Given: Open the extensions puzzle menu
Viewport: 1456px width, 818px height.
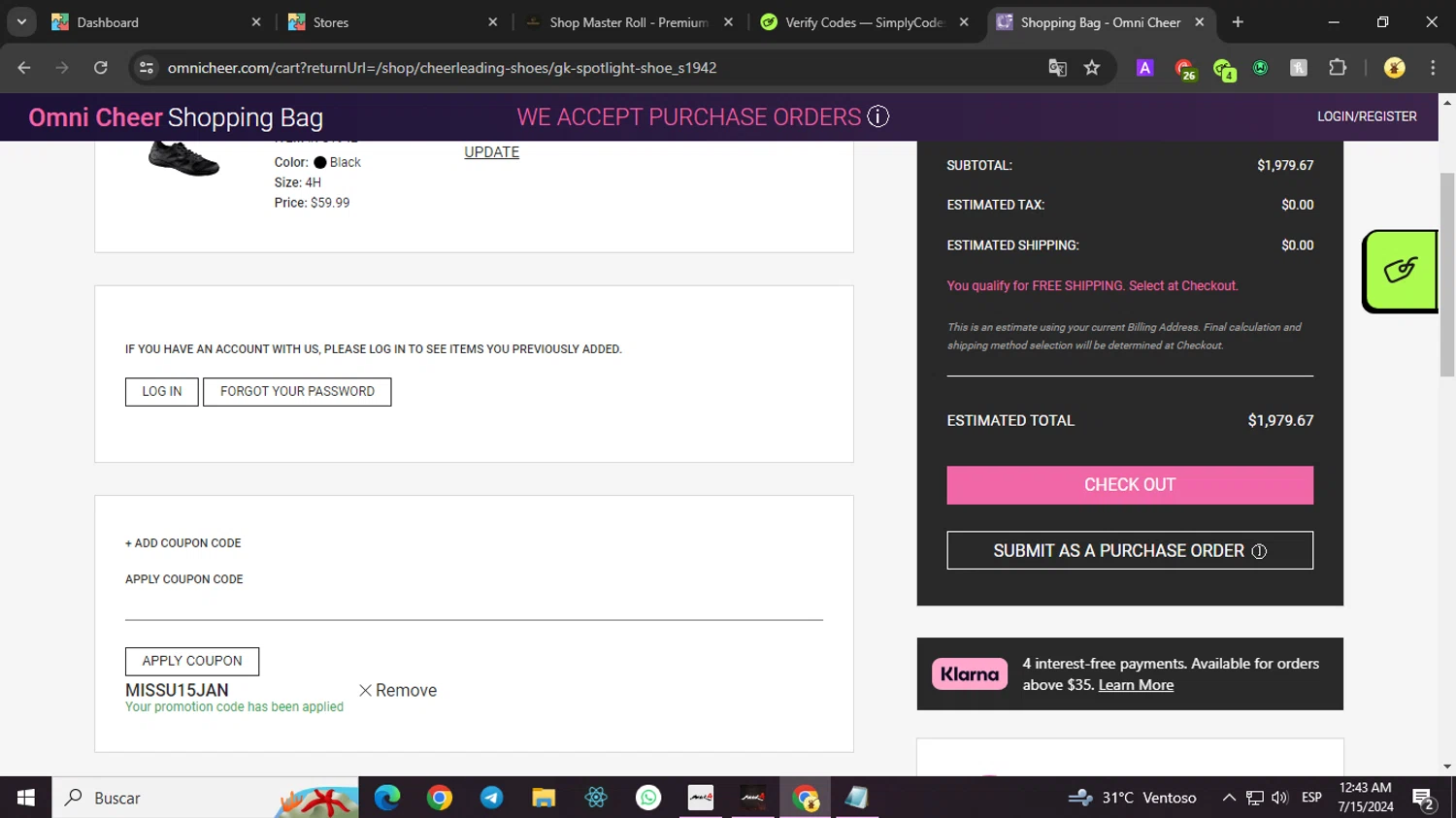Looking at the screenshot, I should (x=1338, y=68).
